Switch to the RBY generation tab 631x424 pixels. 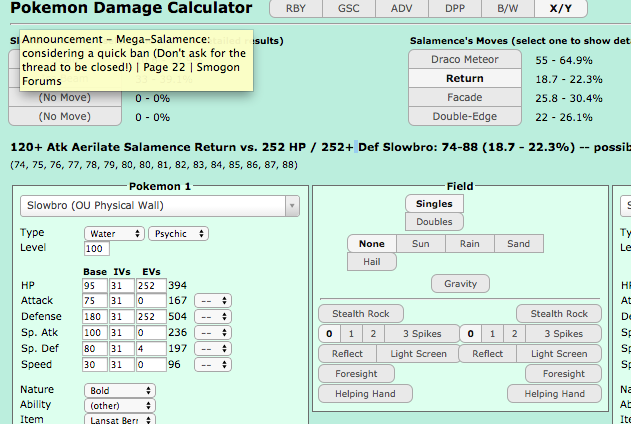[x=296, y=8]
